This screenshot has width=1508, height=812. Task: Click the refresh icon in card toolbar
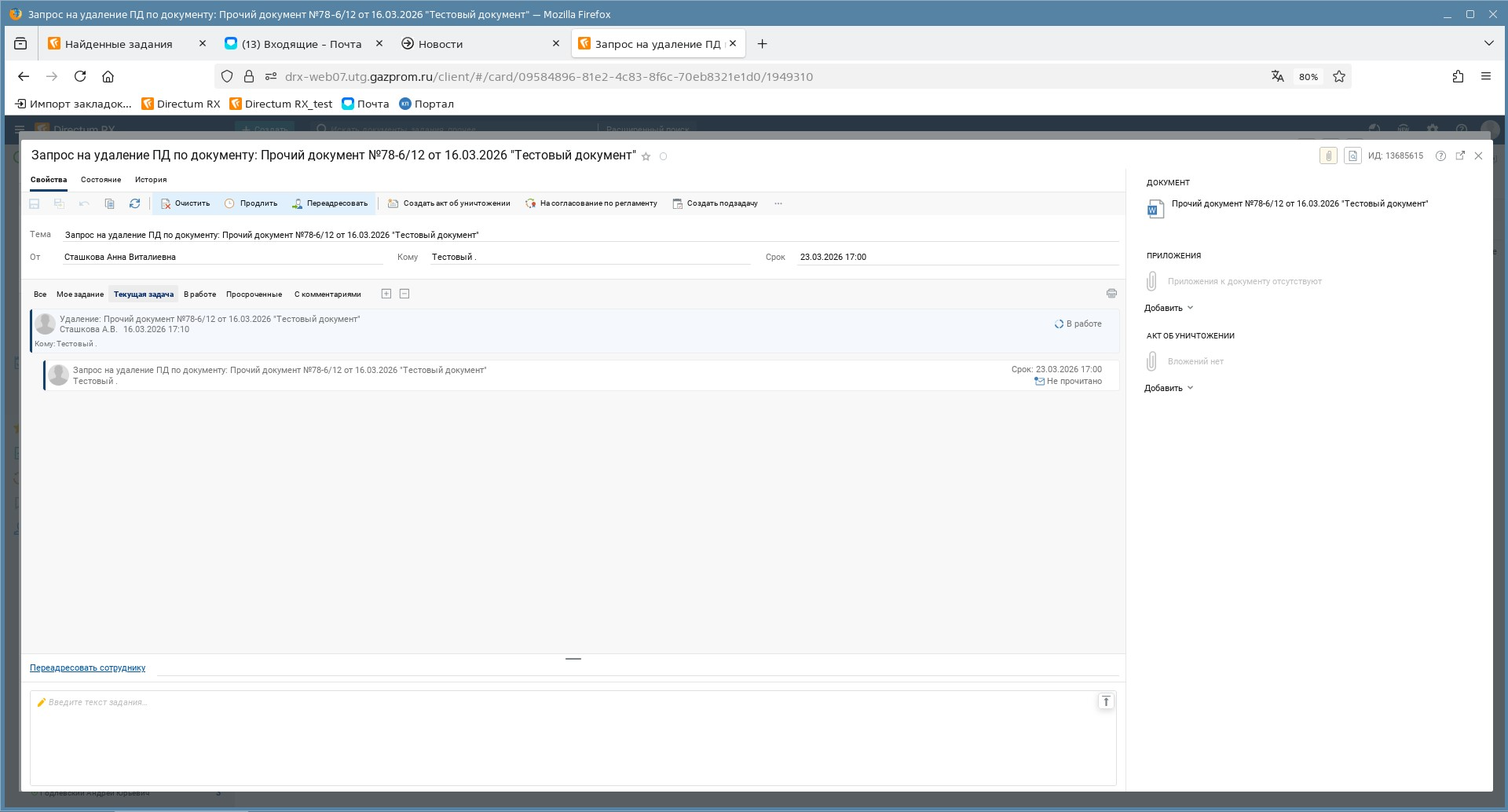tap(134, 203)
